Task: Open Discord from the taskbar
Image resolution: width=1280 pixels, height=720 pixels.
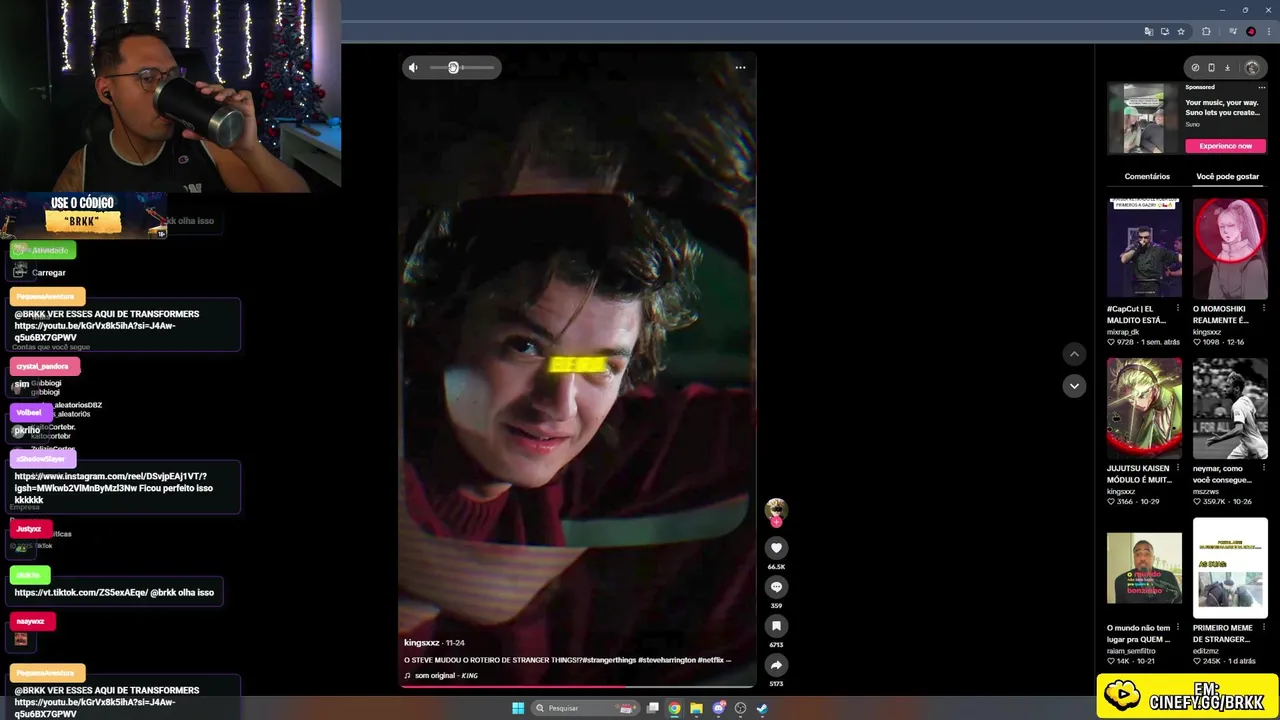Action: 718,708
